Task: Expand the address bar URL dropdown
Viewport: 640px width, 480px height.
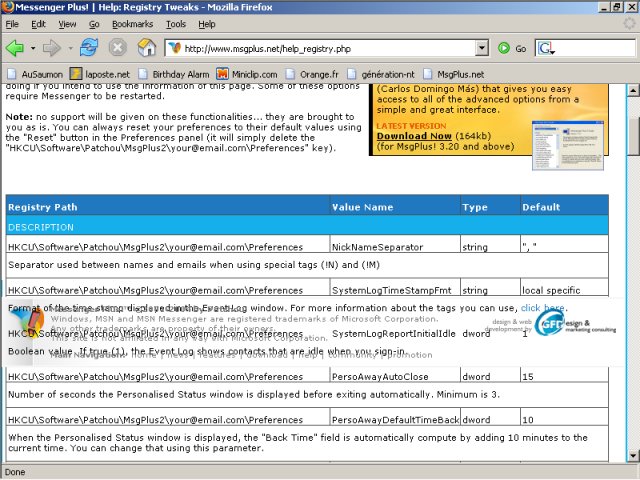Action: (x=481, y=48)
